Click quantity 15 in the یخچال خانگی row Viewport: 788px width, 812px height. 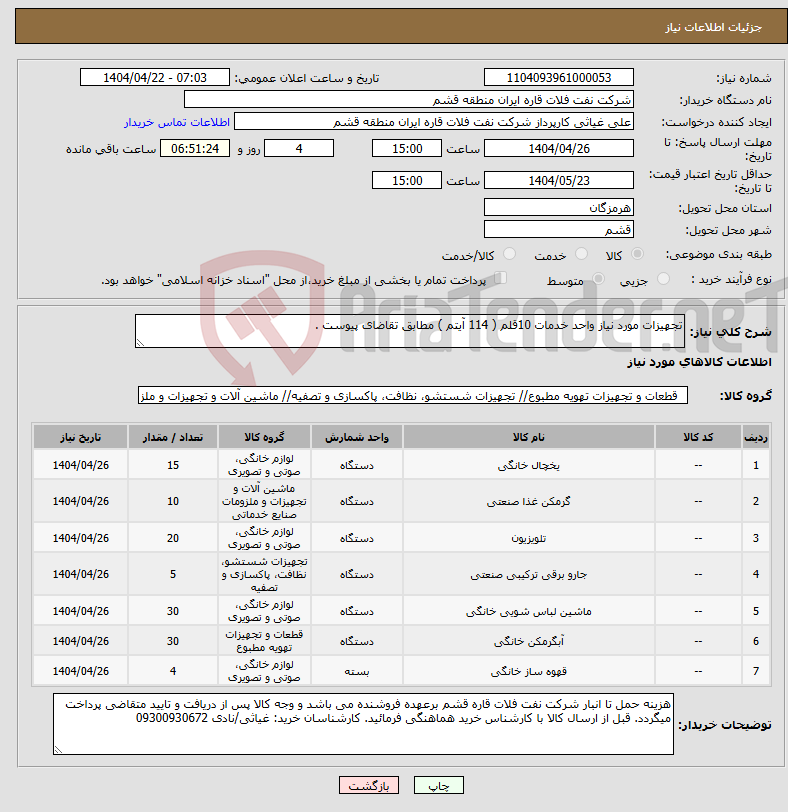pos(173,465)
